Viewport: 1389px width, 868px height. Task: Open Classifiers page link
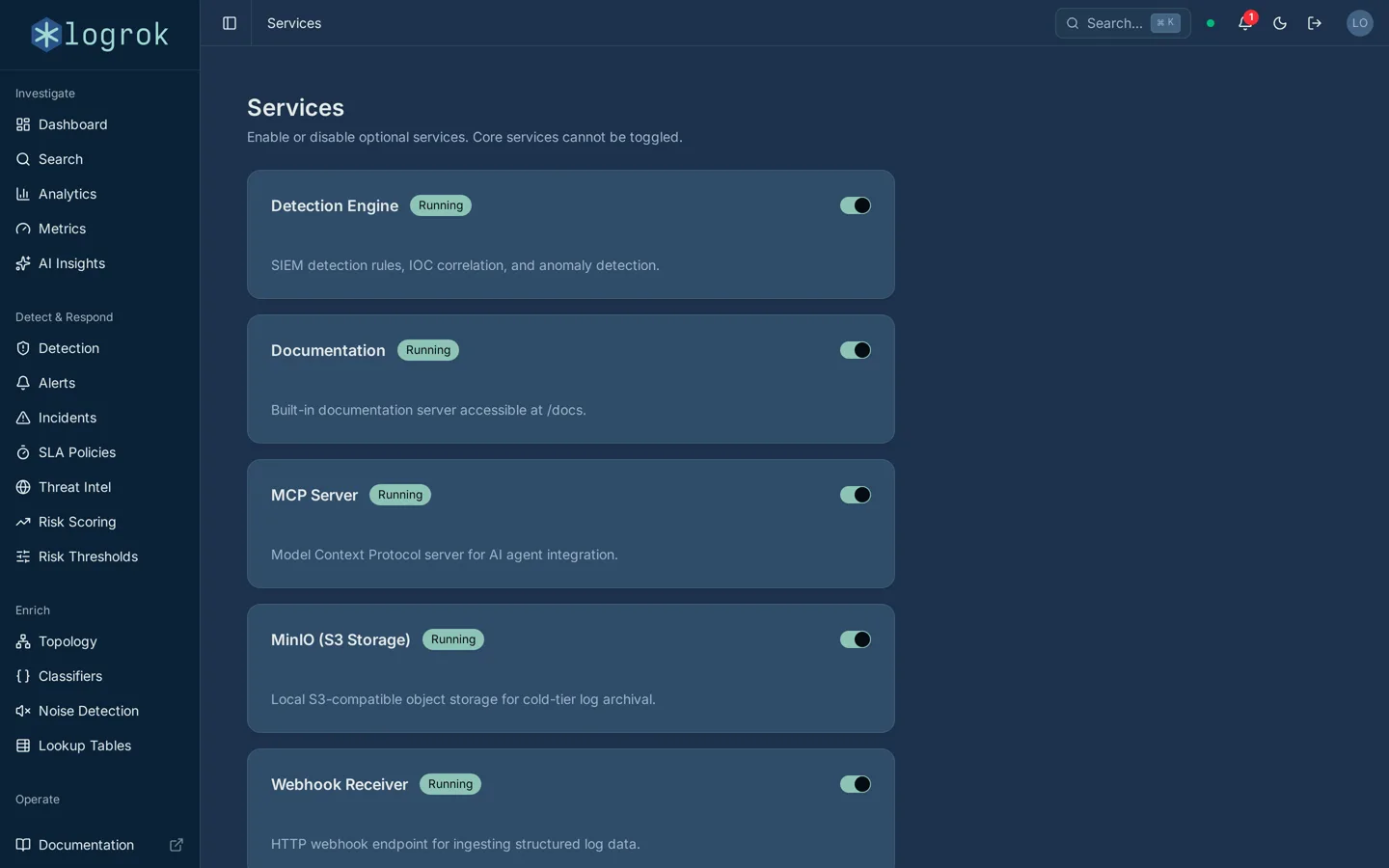[x=100, y=676]
